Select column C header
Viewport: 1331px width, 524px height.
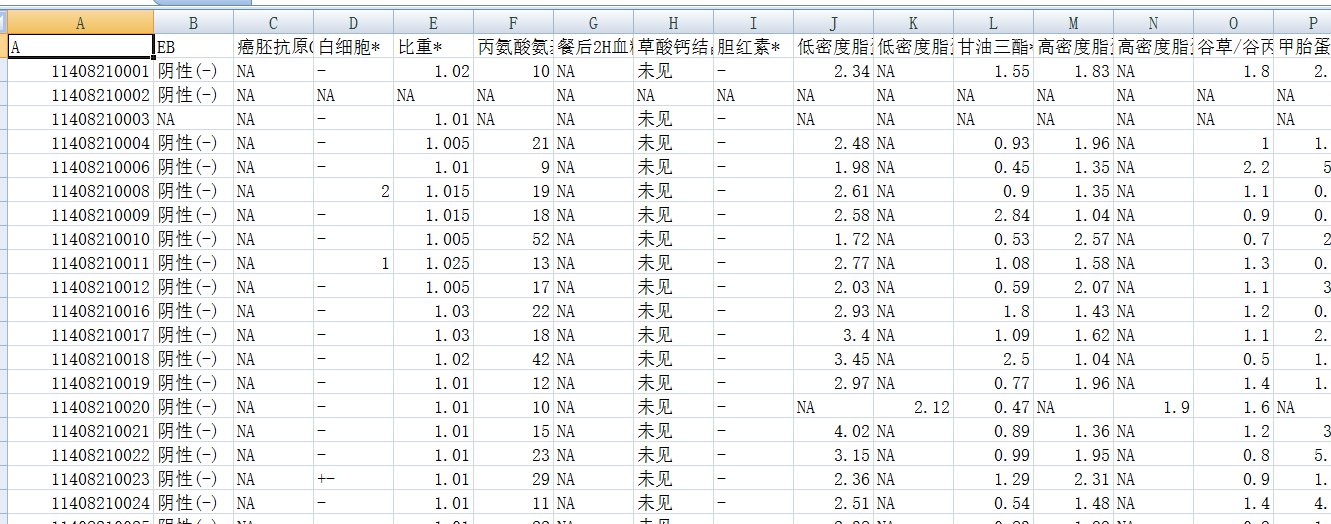[x=273, y=23]
